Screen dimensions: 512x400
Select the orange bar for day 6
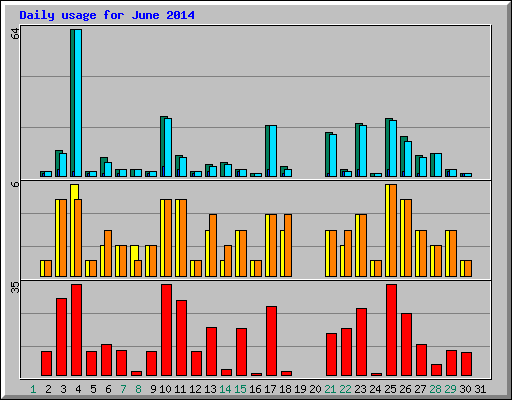click(x=108, y=253)
